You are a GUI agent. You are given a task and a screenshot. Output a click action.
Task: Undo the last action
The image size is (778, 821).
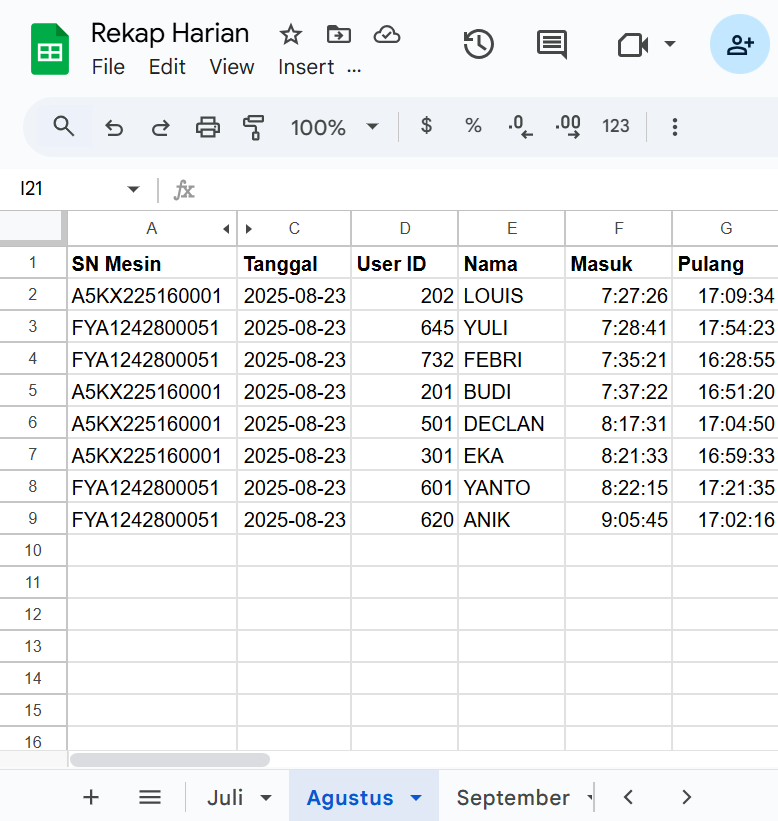114,127
